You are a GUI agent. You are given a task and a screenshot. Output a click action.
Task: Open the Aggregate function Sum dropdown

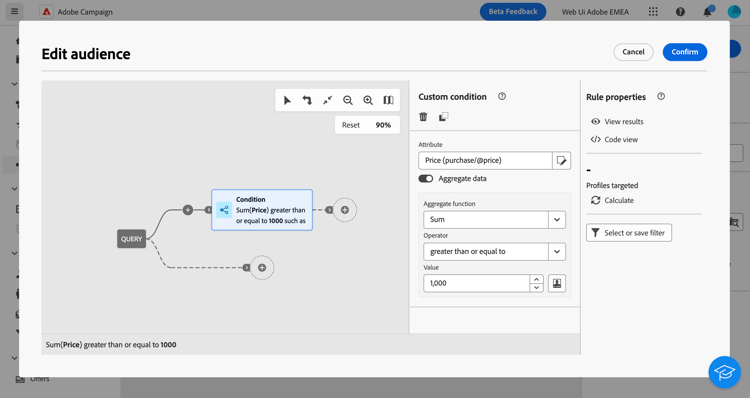tap(495, 220)
